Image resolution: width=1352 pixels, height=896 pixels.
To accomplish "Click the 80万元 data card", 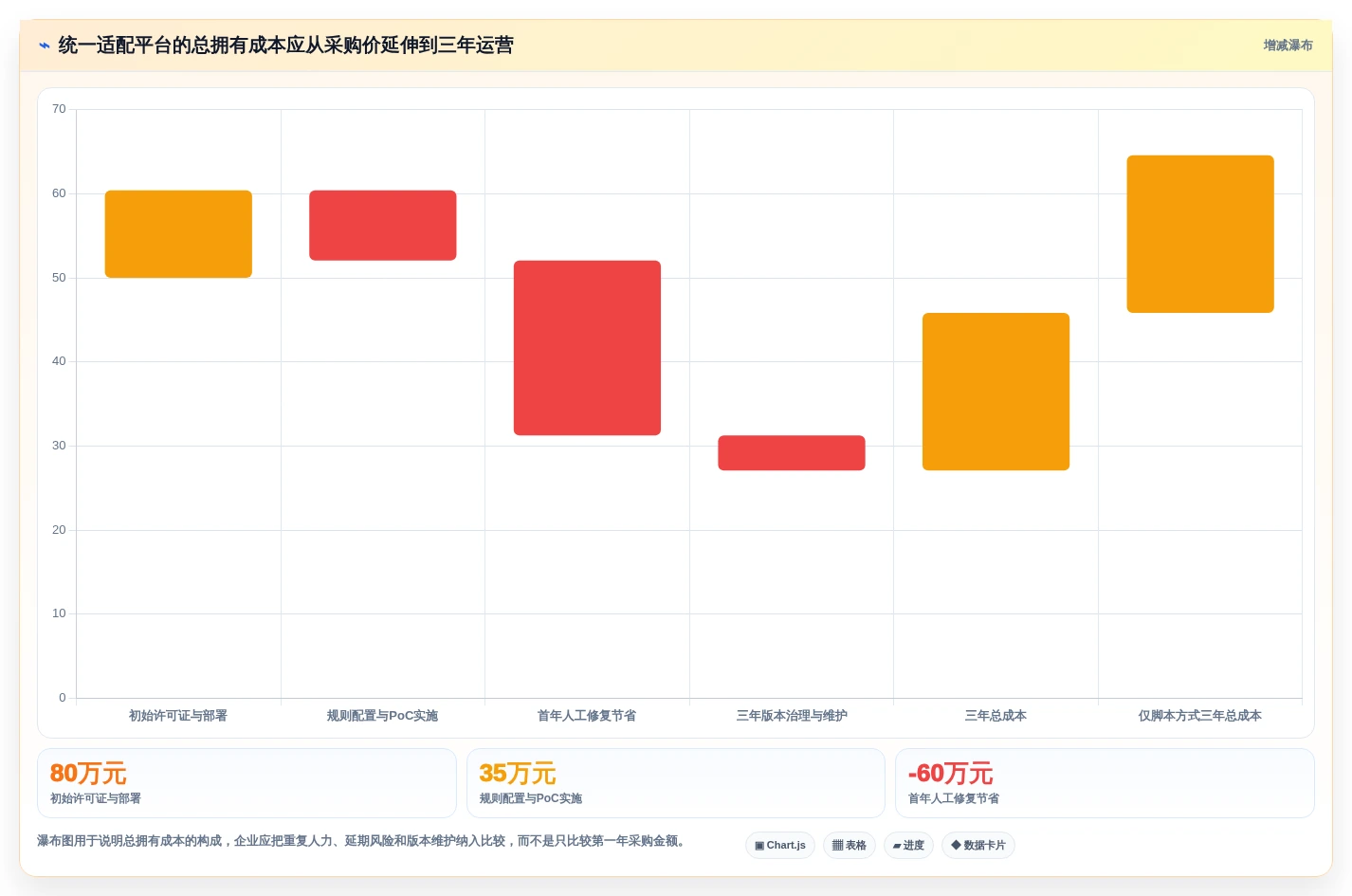I will click(247, 783).
